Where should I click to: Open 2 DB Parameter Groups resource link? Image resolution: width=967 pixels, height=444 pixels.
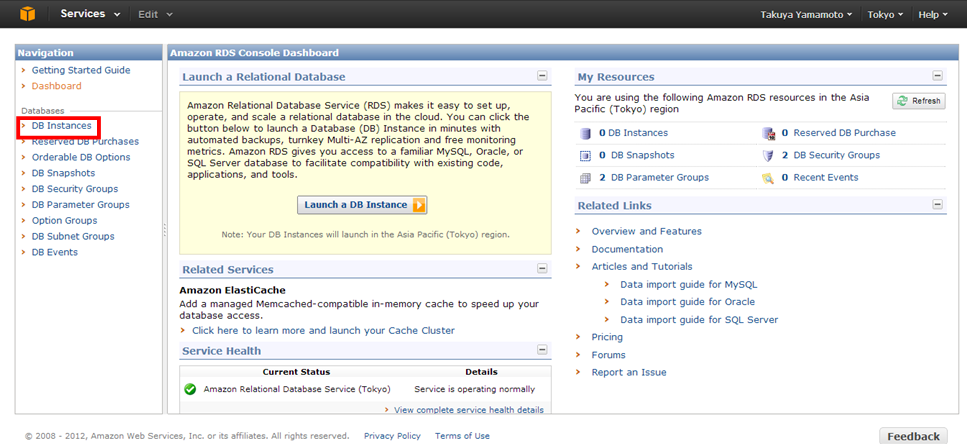654,178
